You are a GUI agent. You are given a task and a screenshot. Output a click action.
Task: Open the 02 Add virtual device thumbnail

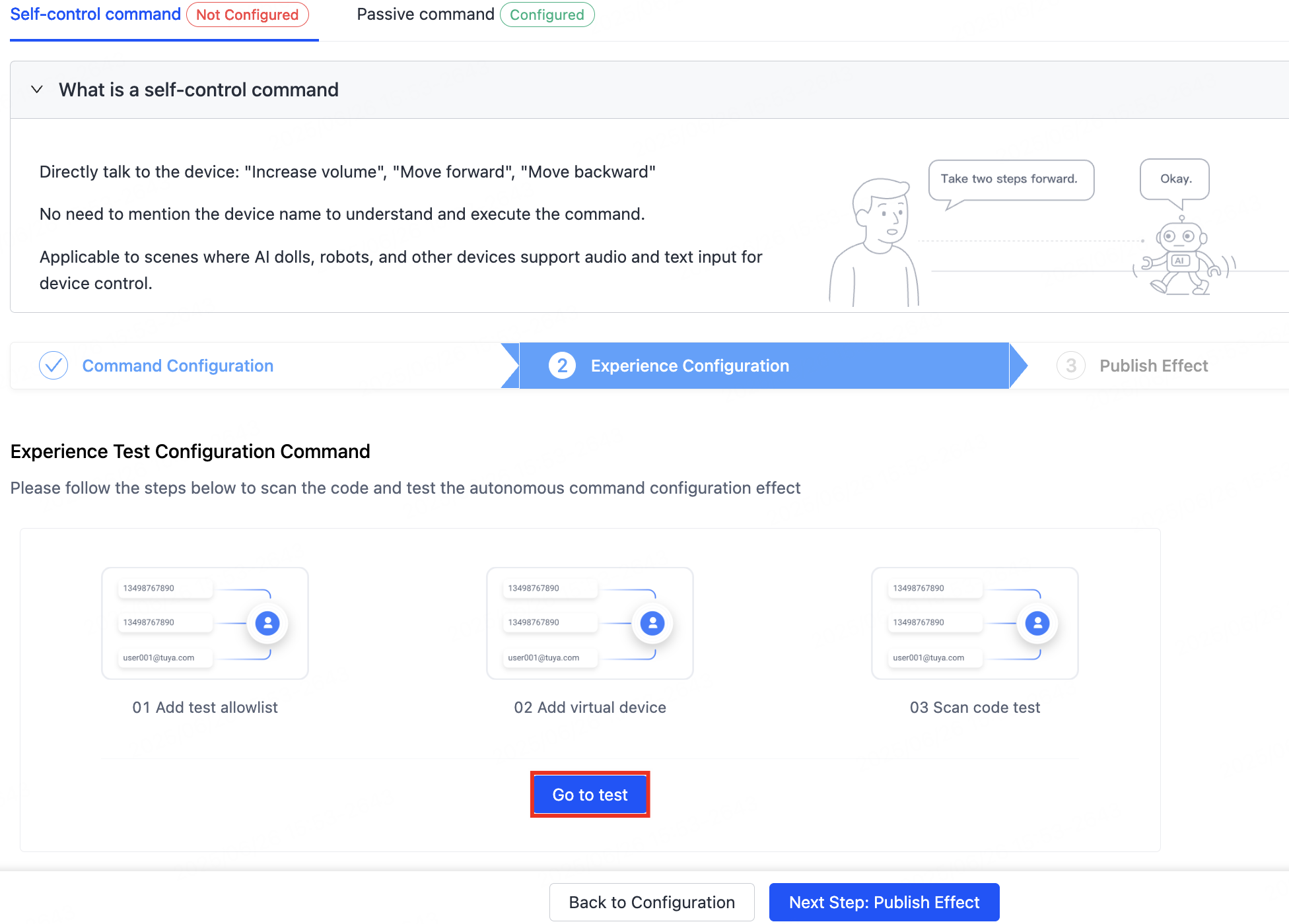(590, 623)
